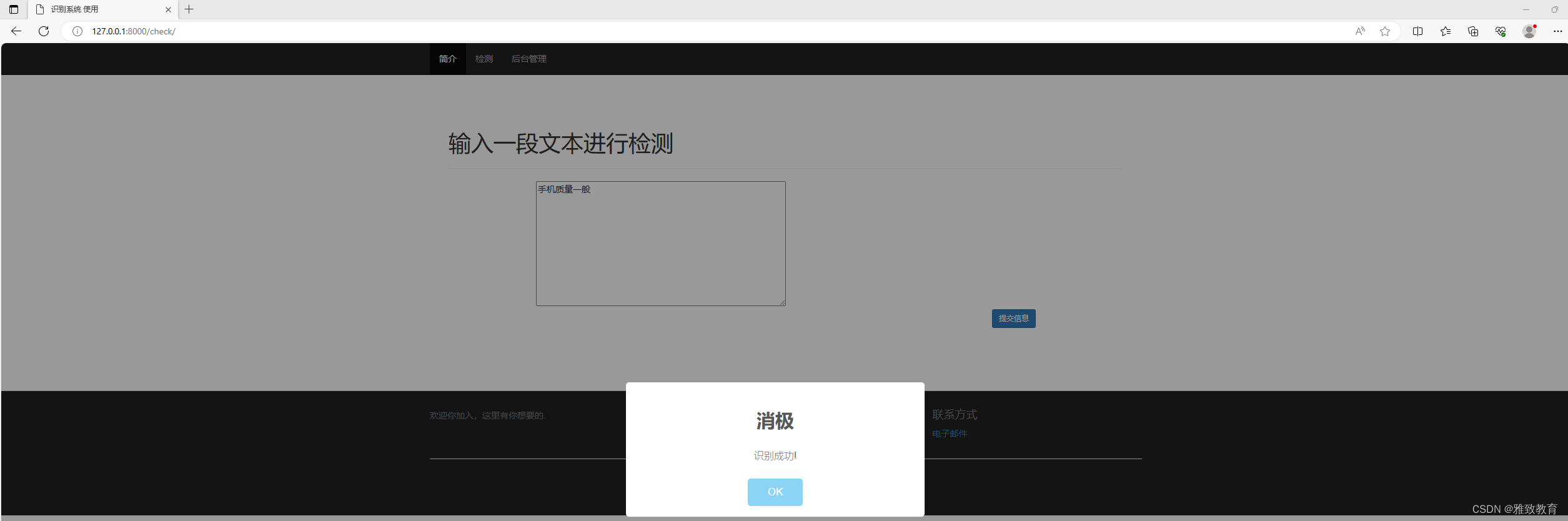Click inside the 手机质量一般 text area
1568x521 pixels.
pyautogui.click(x=661, y=244)
